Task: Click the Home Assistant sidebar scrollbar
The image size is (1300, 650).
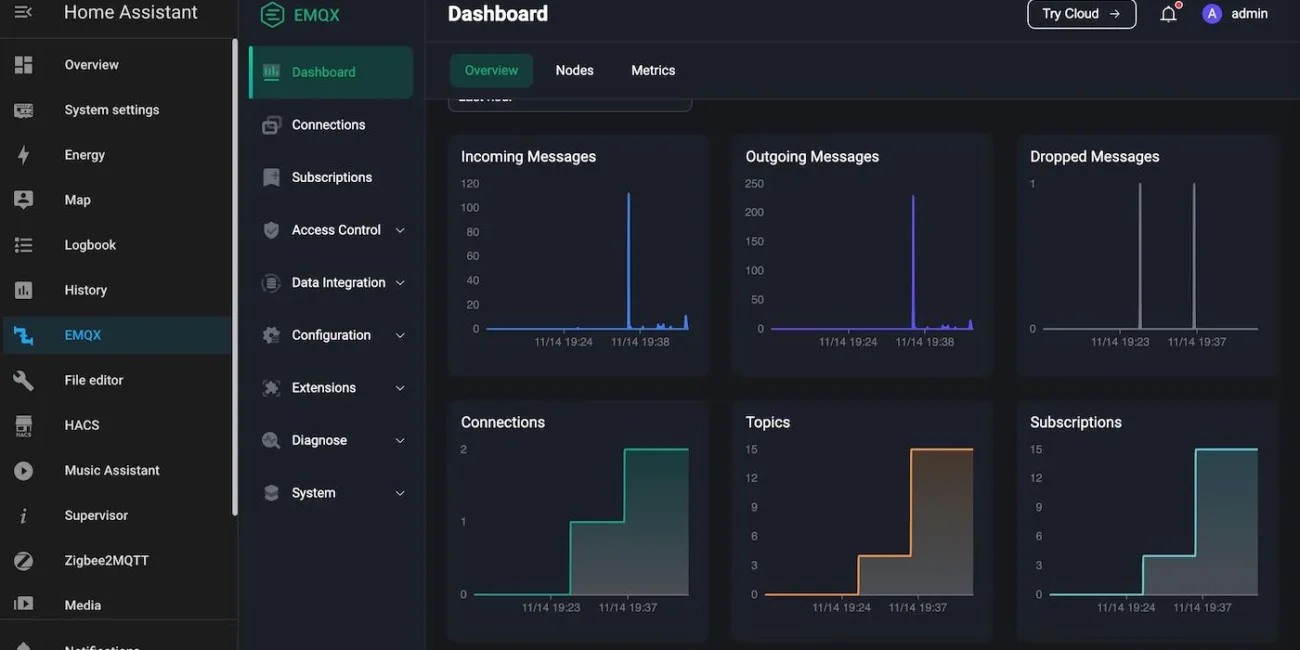Action: coord(235,280)
